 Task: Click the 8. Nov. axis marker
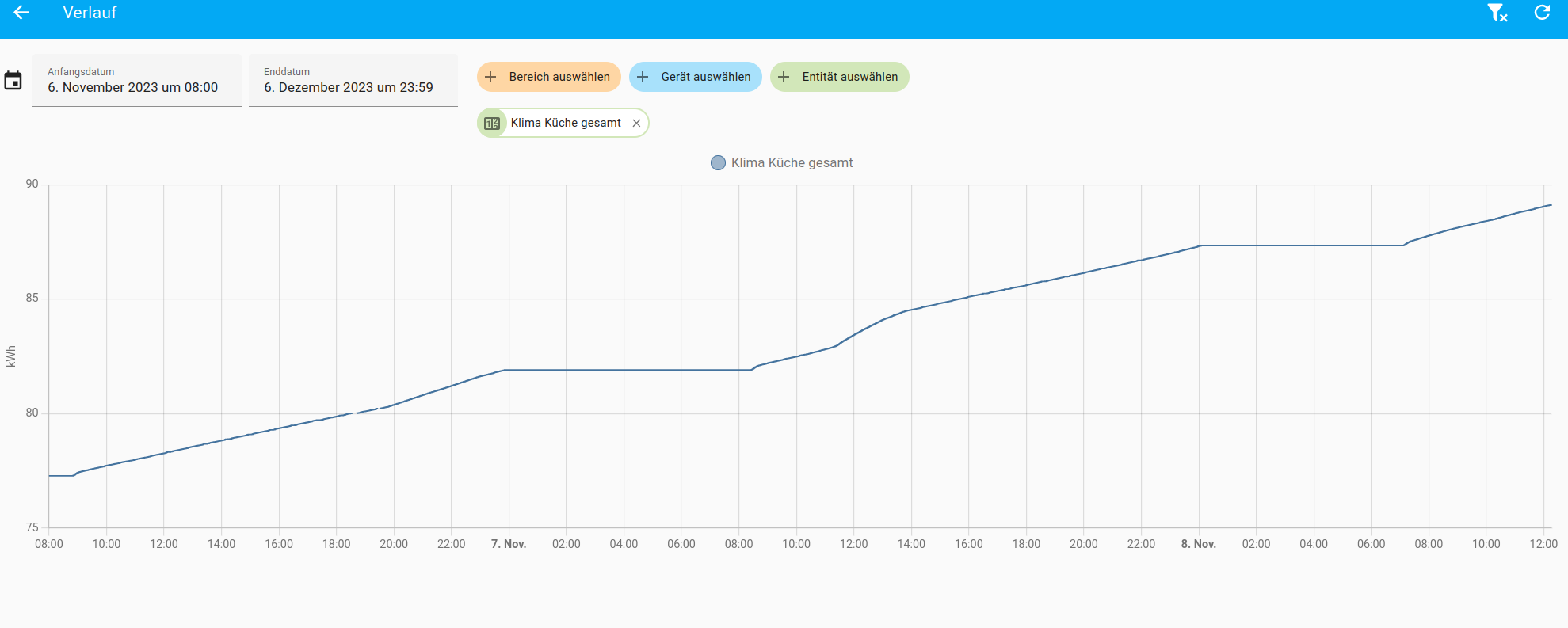pos(1199,544)
